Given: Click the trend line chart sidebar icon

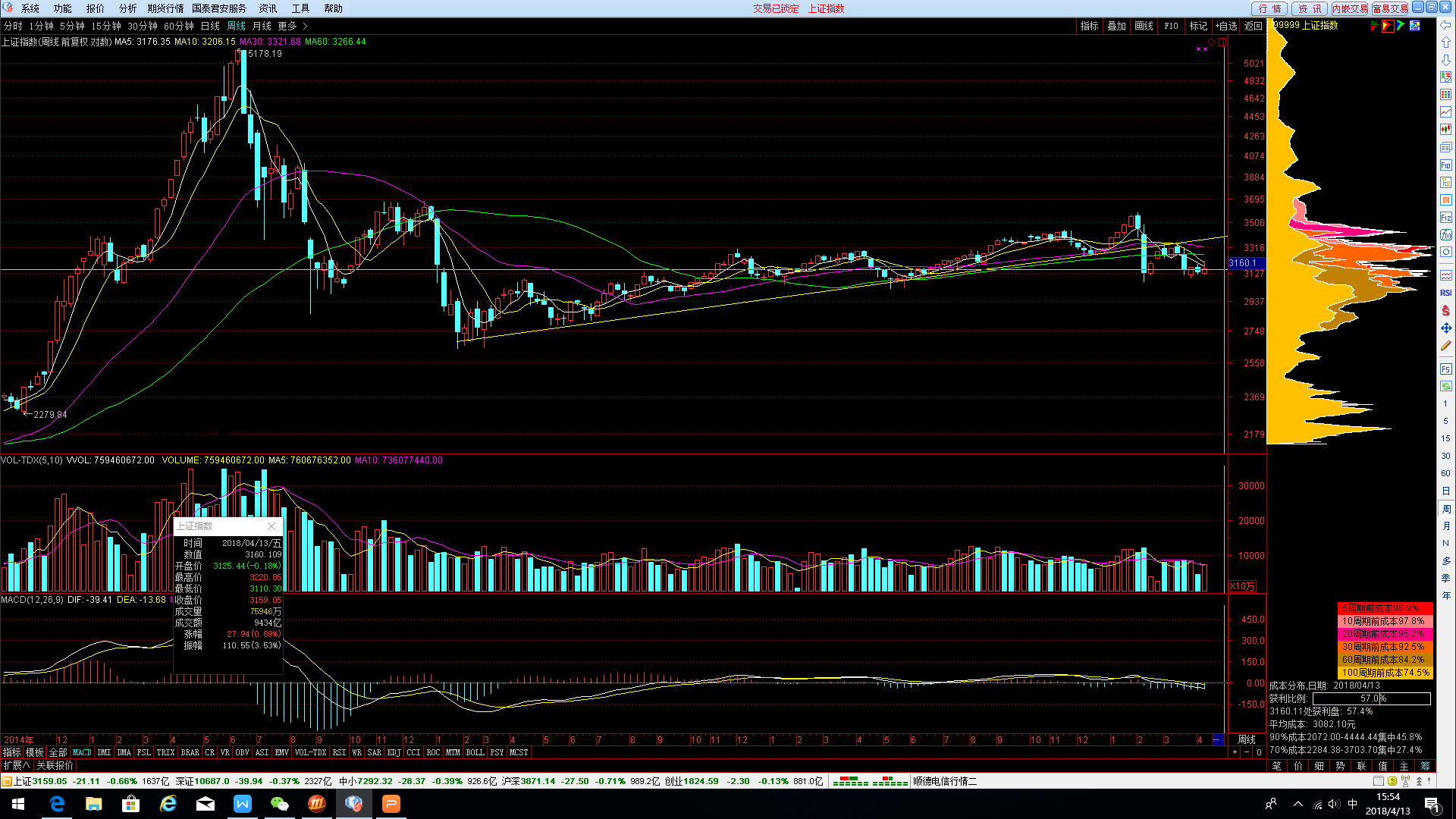Looking at the screenshot, I should pyautogui.click(x=1445, y=112).
